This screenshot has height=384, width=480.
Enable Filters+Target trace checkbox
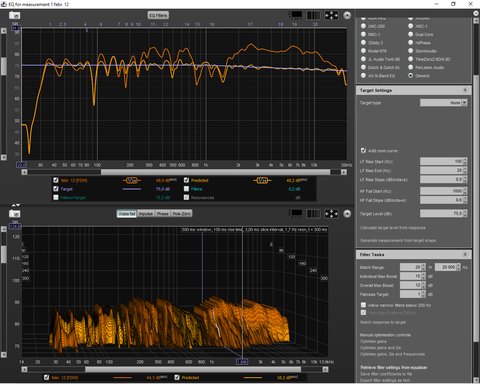pos(56,197)
